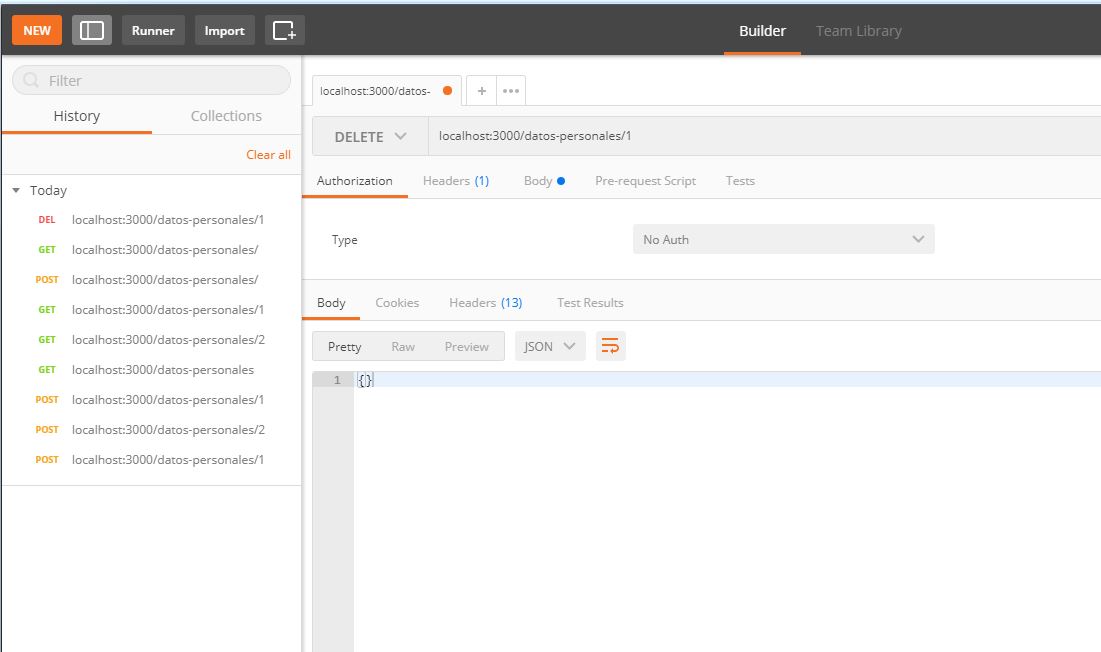Open GET datos-personales/2 history entry
Image resolution: width=1101 pixels, height=652 pixels.
pyautogui.click(x=152, y=340)
